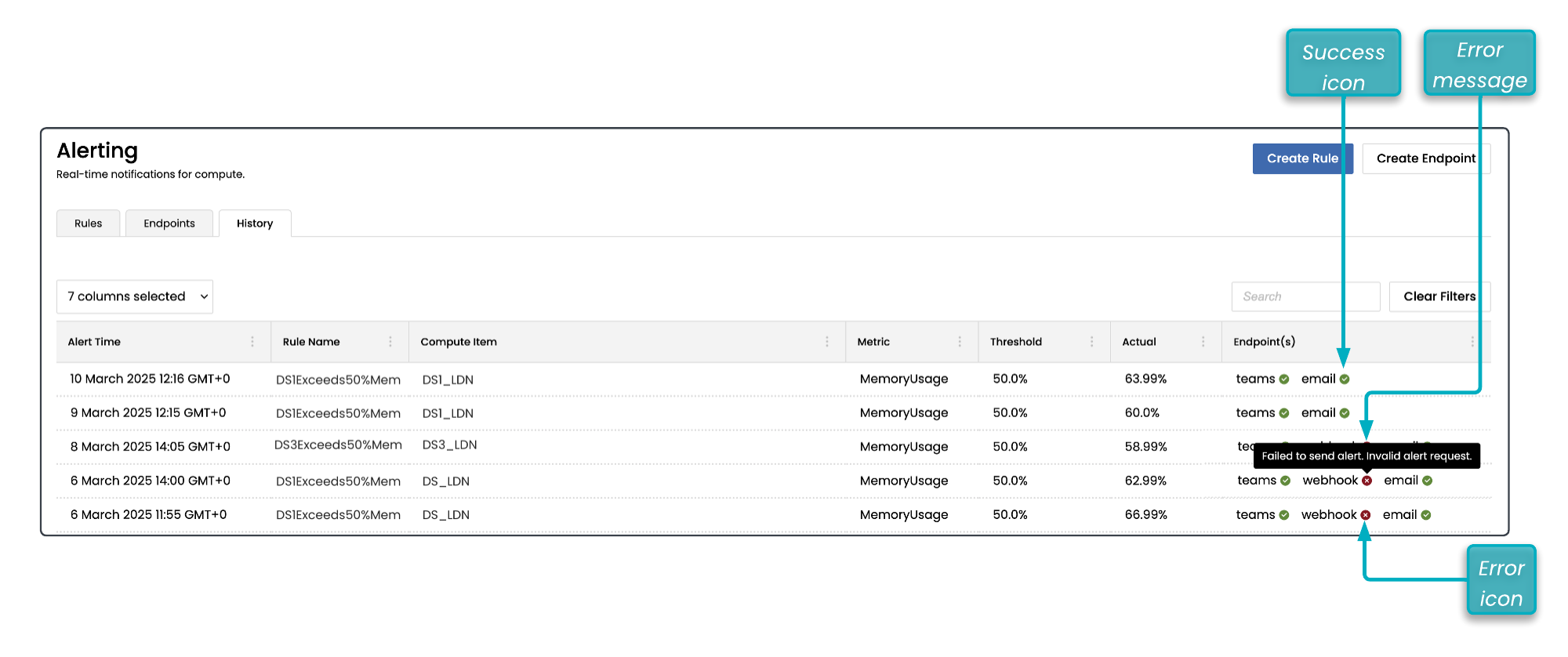Viewport: 1568px width, 657px height.
Task: Select the History tab
Action: click(x=255, y=223)
